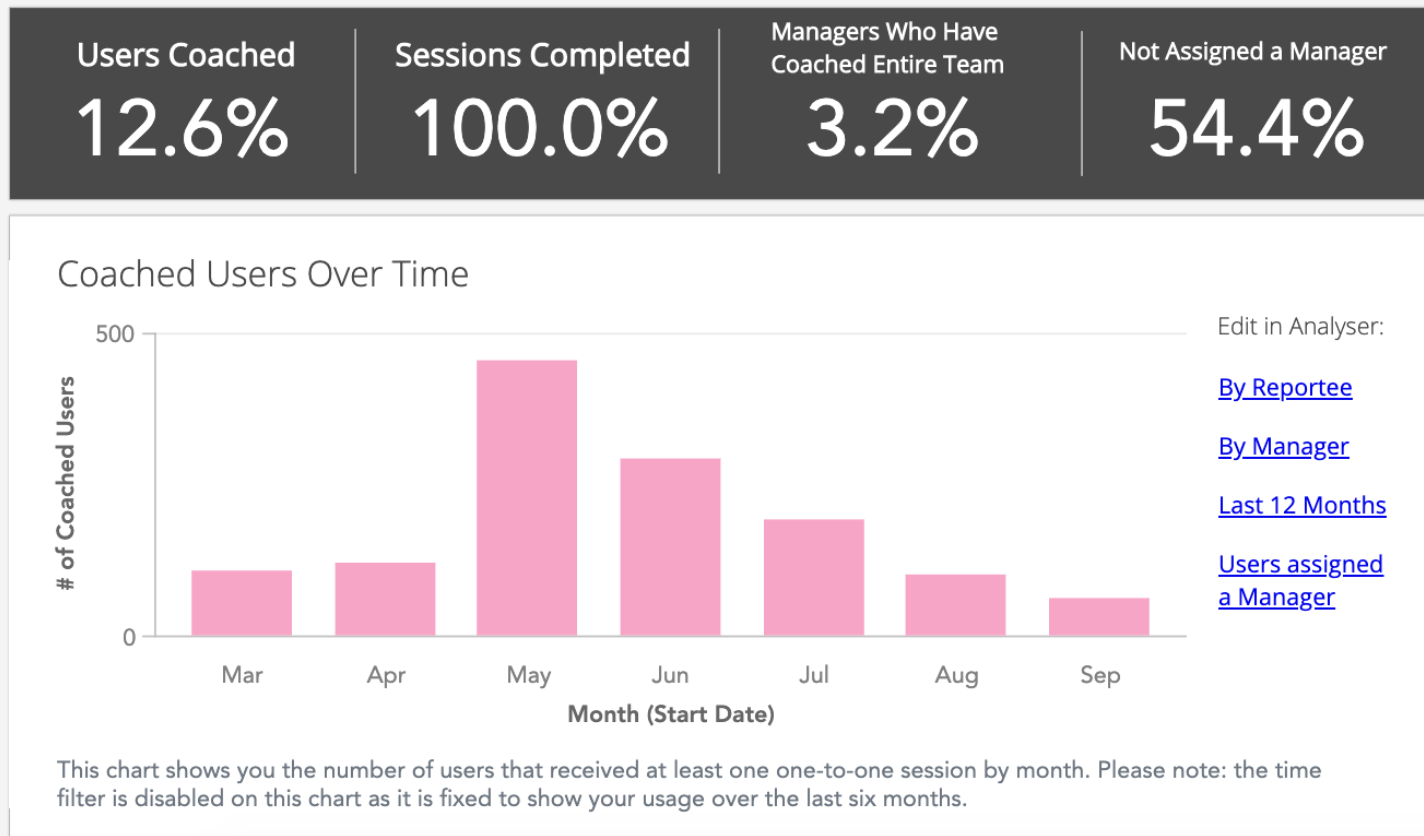This screenshot has height=836, width=1424.
Task: Open the By Reportee link
Action: point(1285,388)
